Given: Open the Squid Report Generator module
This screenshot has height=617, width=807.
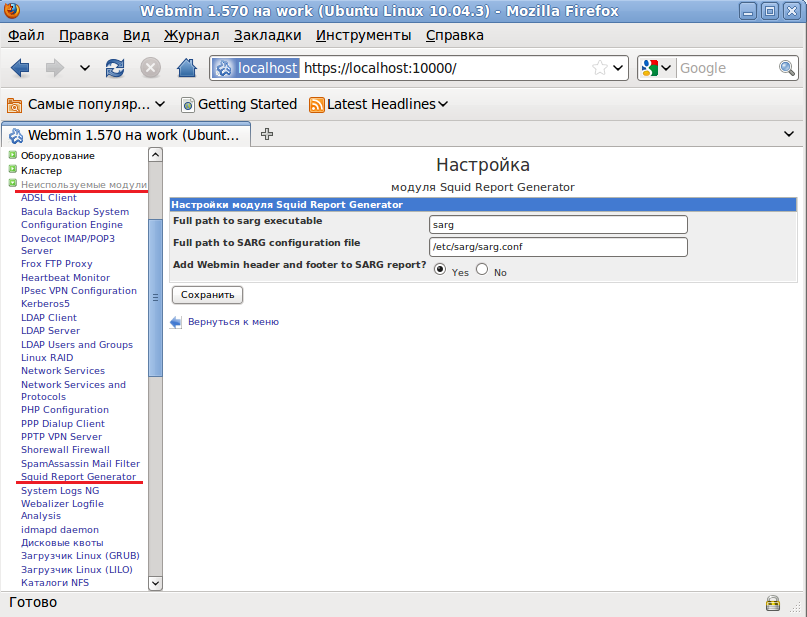Looking at the screenshot, I should 78,477.
